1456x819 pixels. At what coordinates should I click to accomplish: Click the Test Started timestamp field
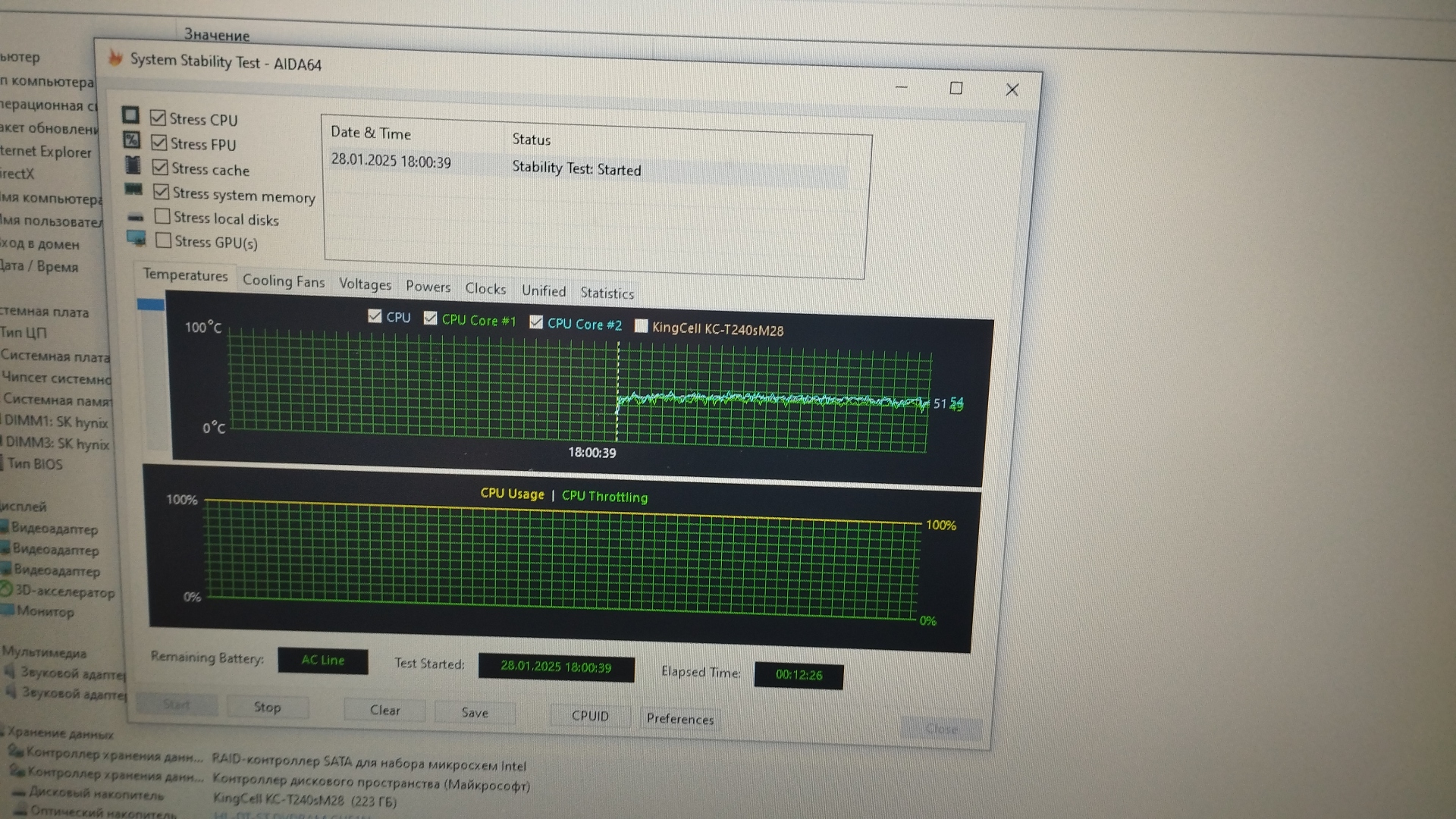pos(556,667)
